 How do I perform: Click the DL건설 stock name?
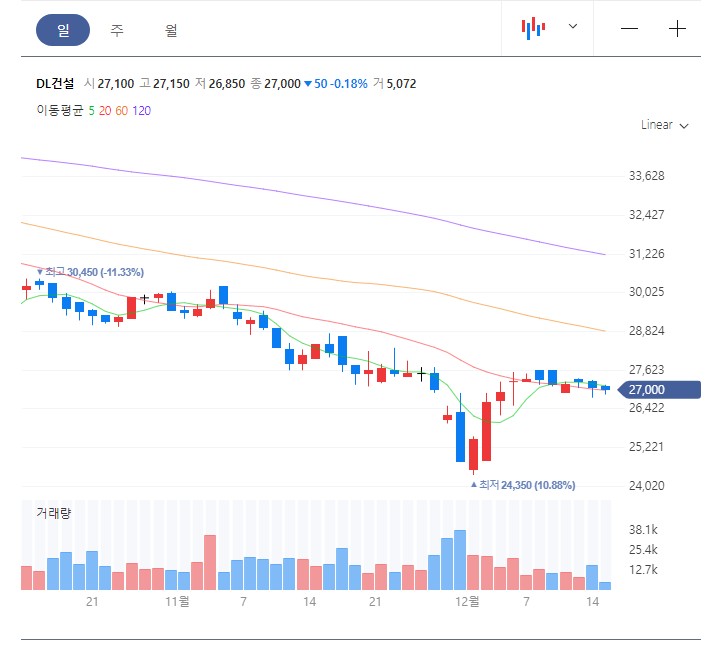pyautogui.click(x=55, y=84)
